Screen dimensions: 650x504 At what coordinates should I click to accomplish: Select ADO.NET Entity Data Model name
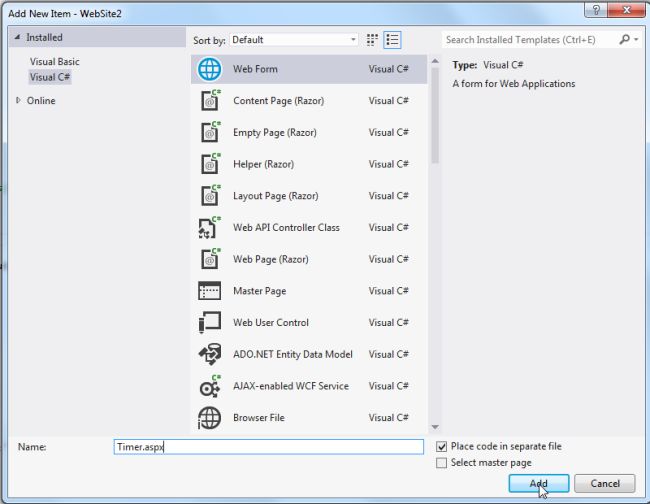point(293,354)
